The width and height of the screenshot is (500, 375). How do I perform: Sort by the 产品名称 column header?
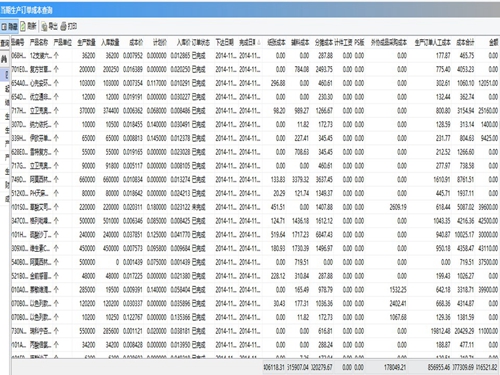(39, 42)
